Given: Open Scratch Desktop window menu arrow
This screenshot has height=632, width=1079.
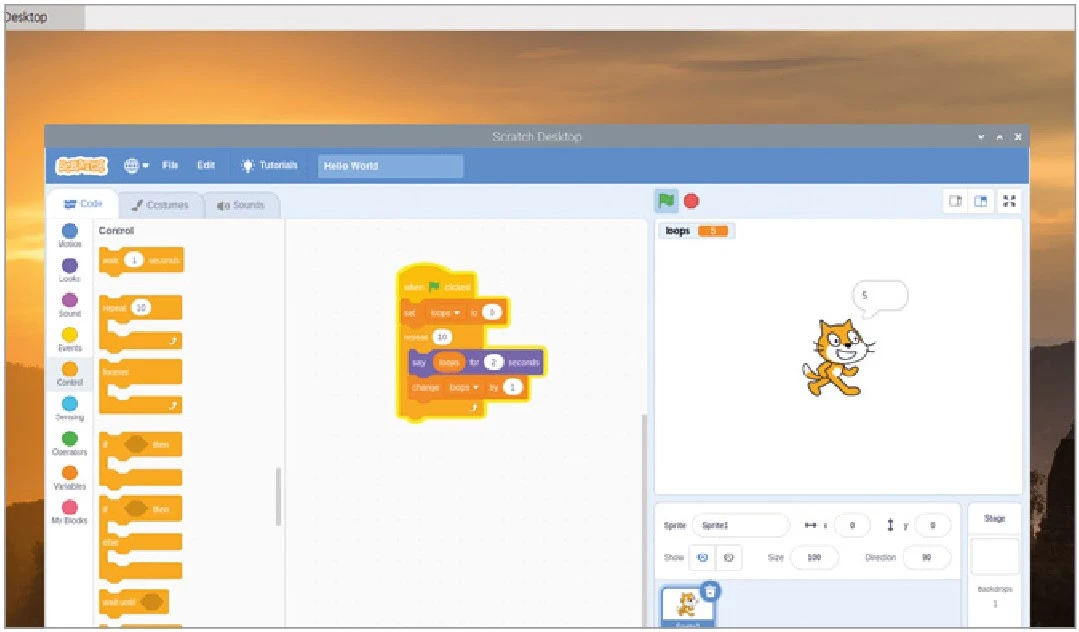Looking at the screenshot, I should coord(981,137).
